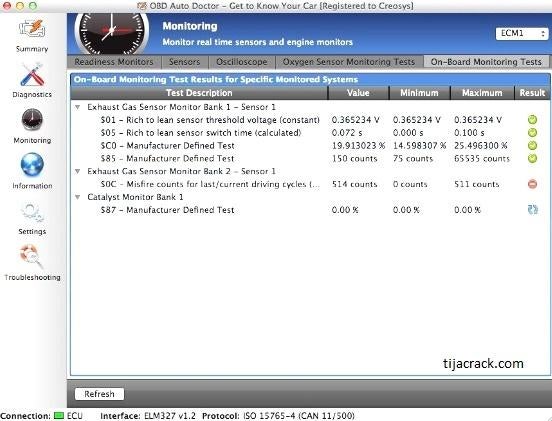Open Settings gears icon in sidebar

32,212
